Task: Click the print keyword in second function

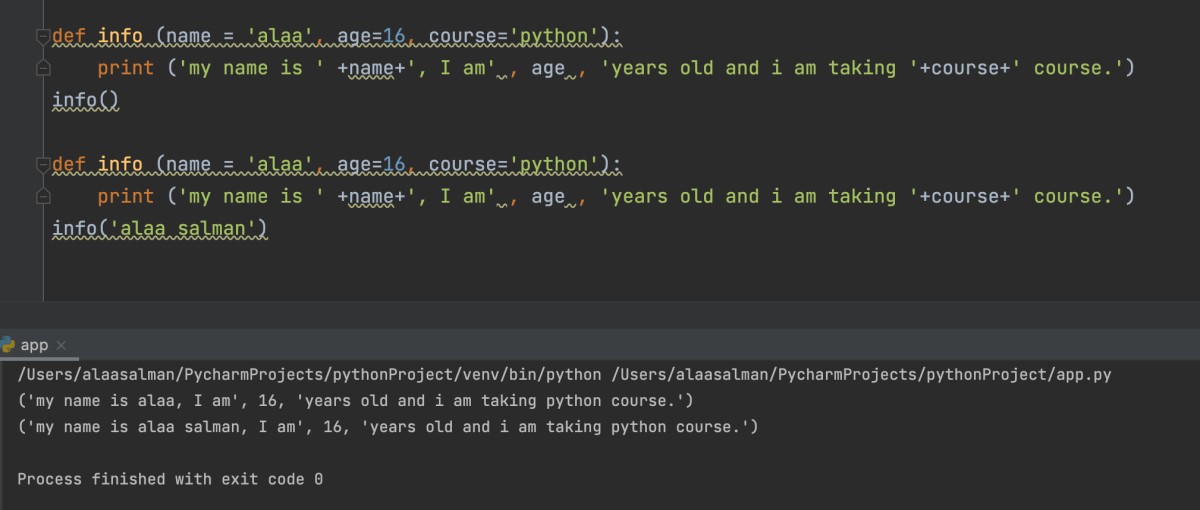Action: point(125,196)
